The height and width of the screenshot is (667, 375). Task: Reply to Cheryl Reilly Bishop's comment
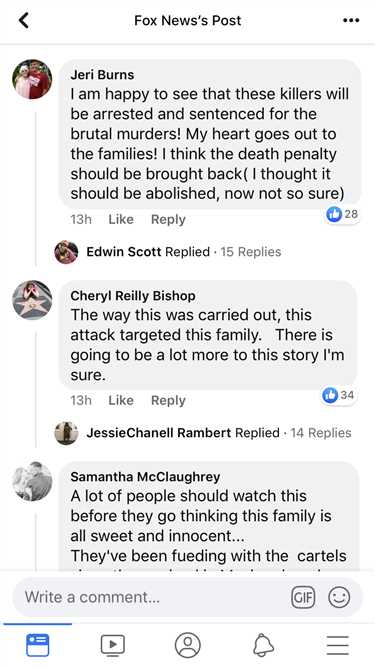click(168, 400)
